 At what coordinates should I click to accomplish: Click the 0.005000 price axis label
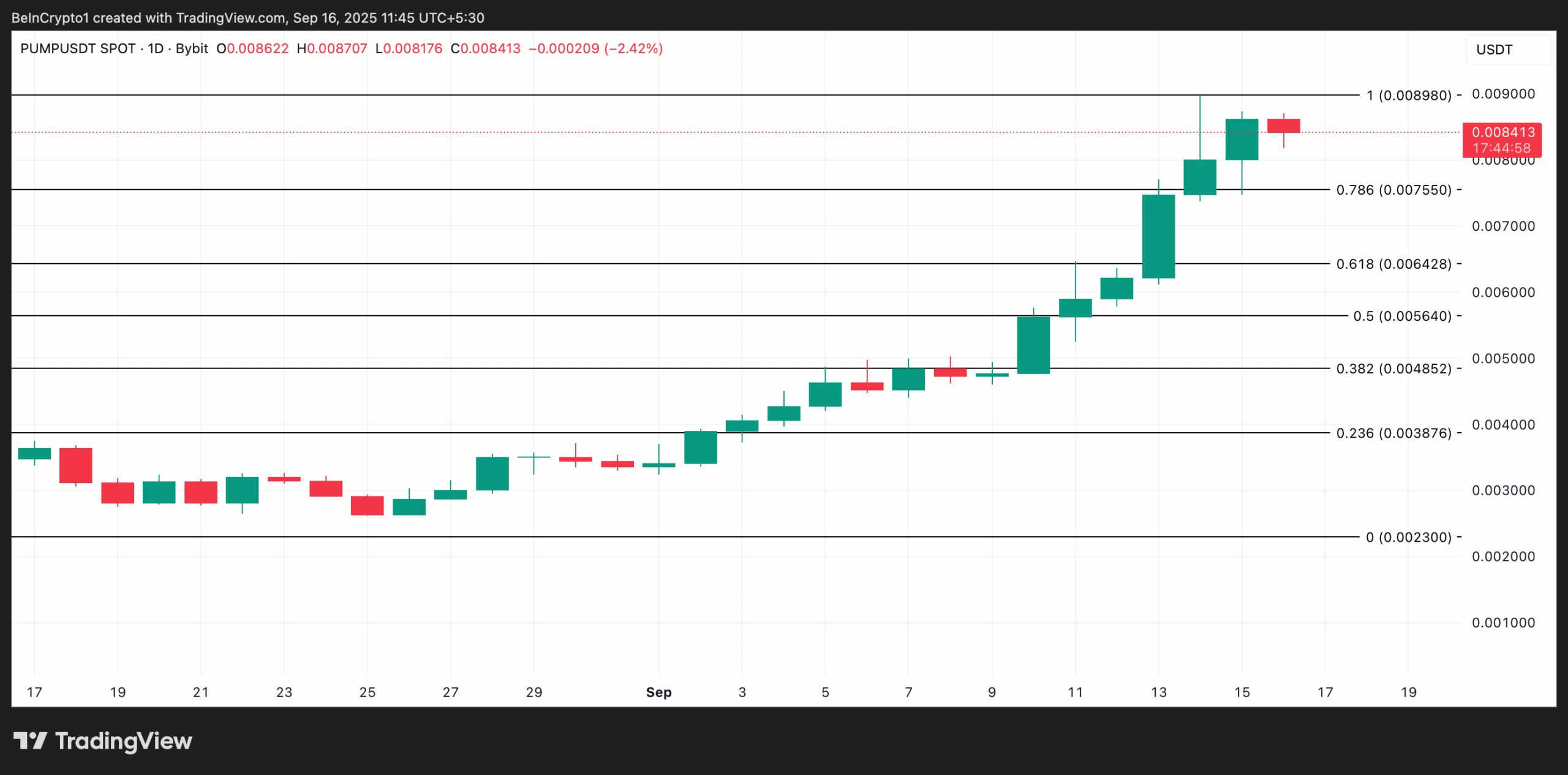tap(1503, 358)
